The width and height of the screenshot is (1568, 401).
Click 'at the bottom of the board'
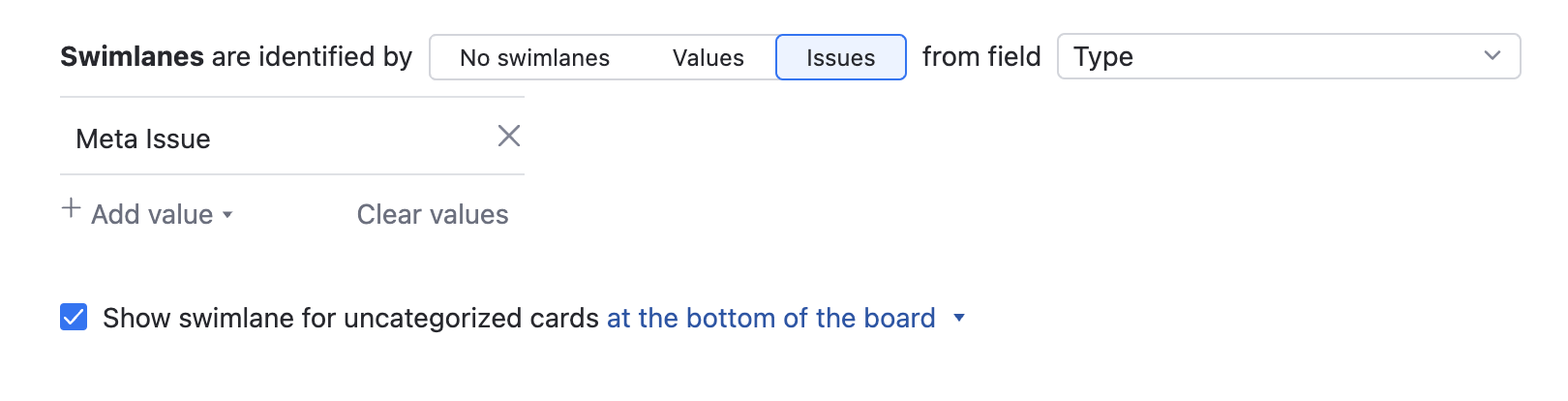(770, 318)
